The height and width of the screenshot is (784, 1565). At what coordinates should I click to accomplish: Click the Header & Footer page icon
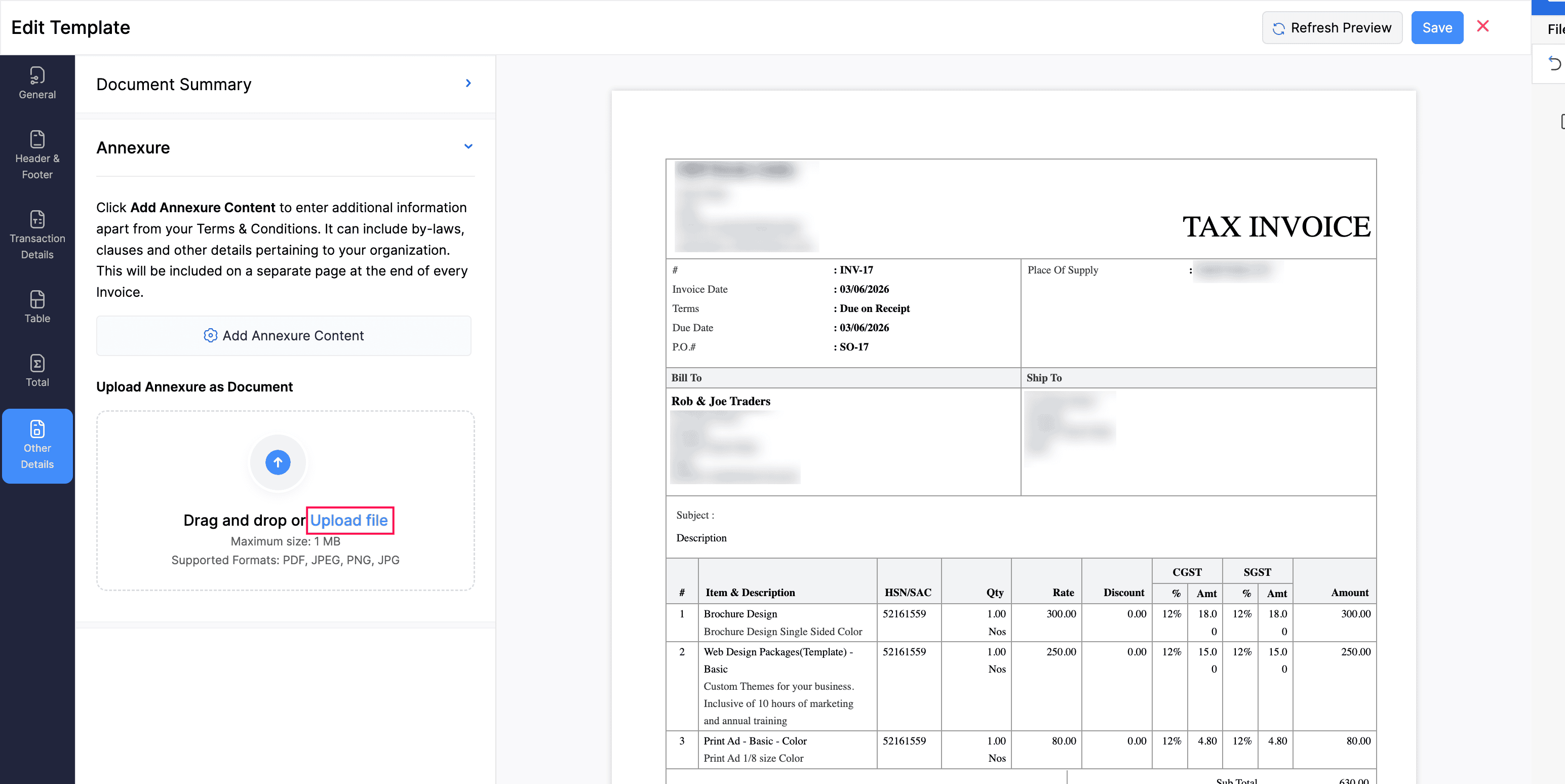pos(37,139)
